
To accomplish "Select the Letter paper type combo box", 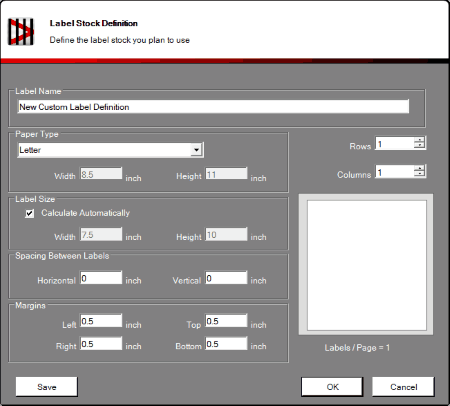I will tap(110, 150).
